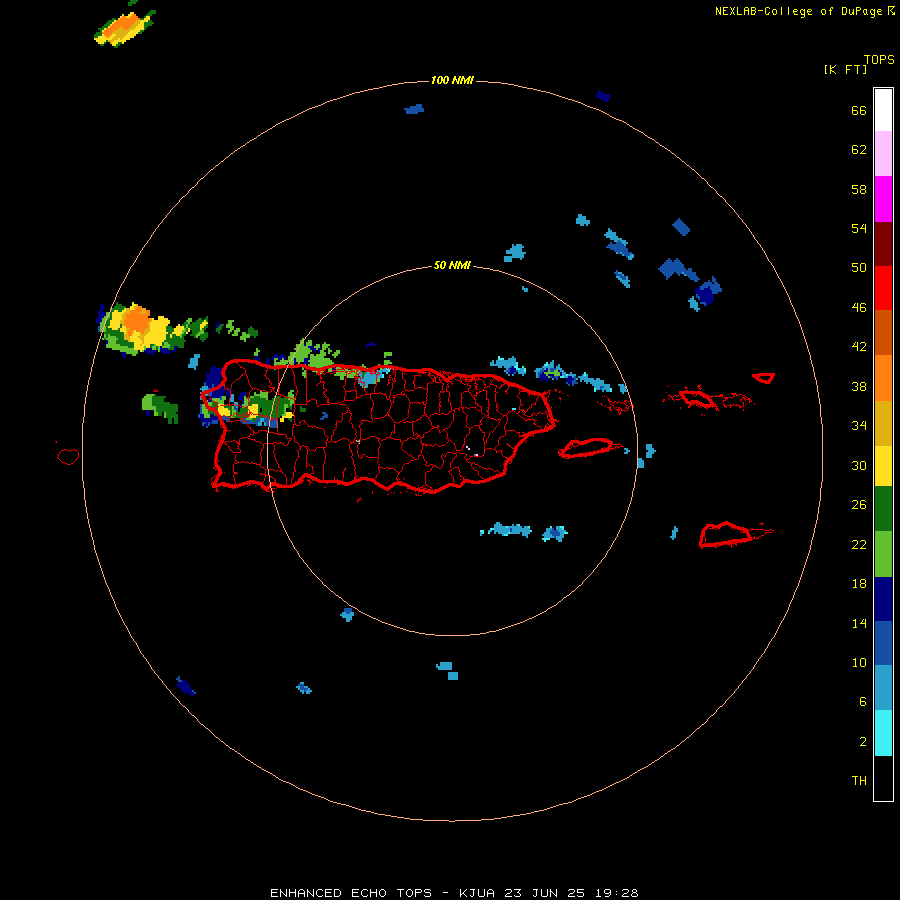Viewport: 900px width, 900px height.
Task: Click the 34 legend value
Action: coord(859,426)
